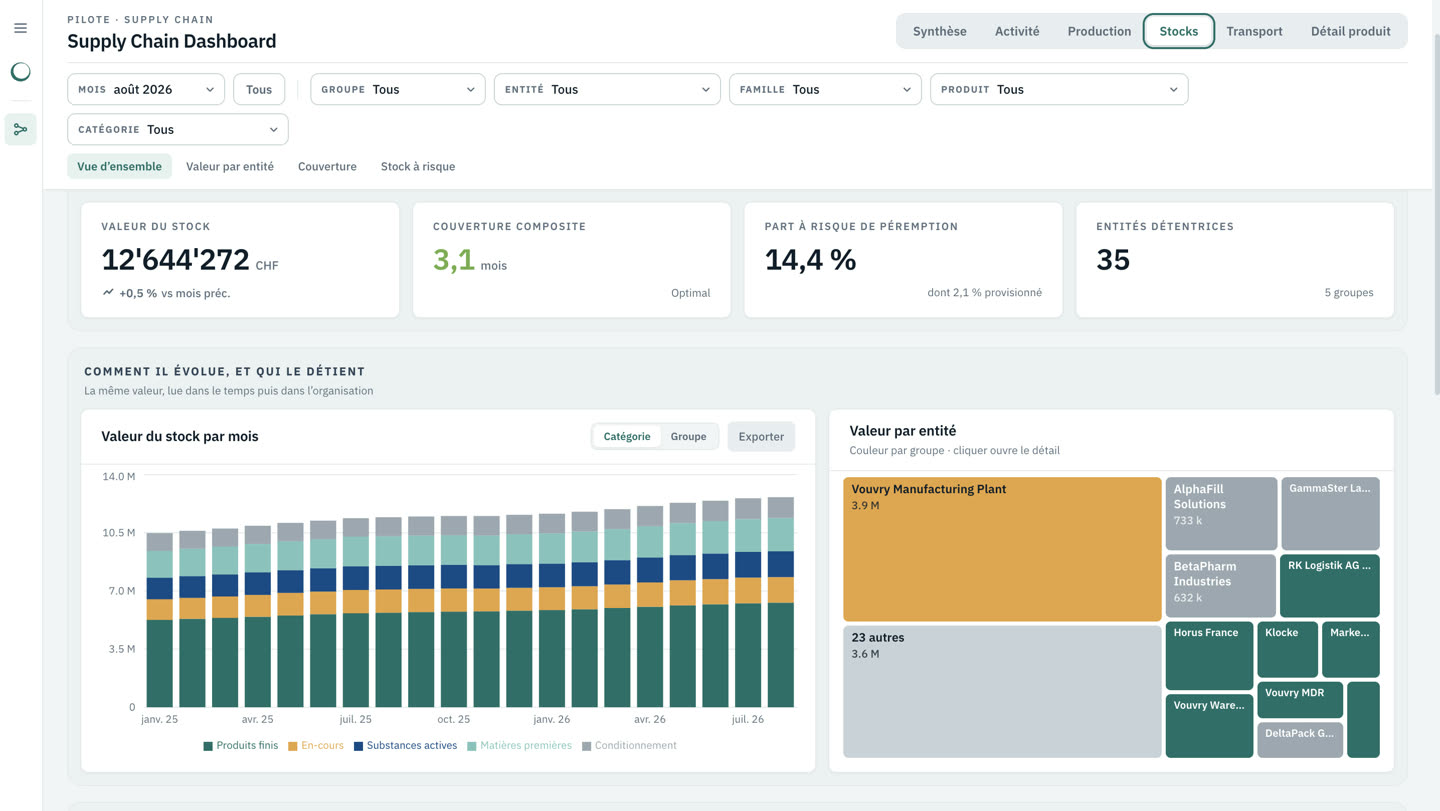Click the oct. 25 axis label
1440x811 pixels.
[x=453, y=719]
